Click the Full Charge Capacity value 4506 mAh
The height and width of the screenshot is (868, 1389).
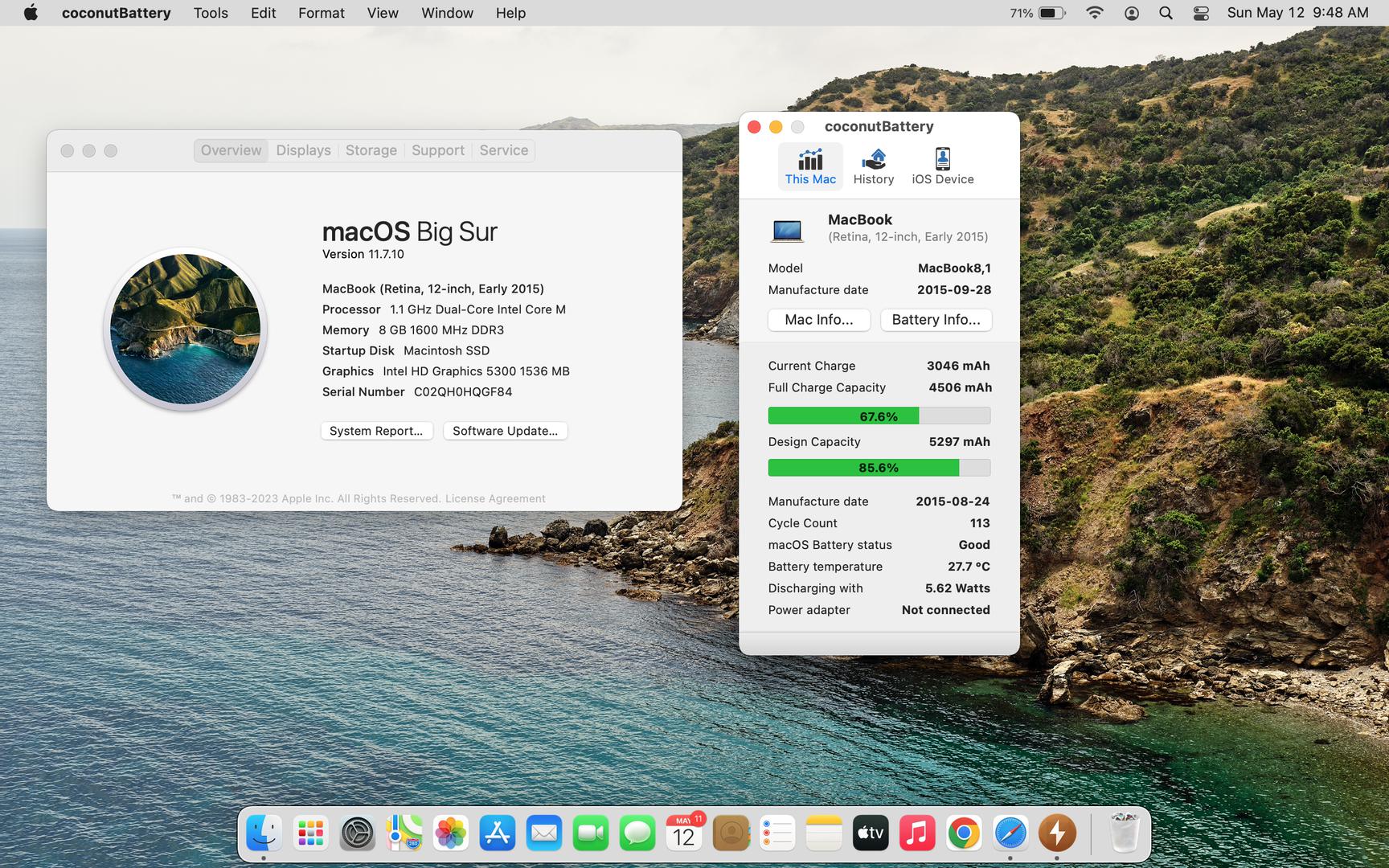(960, 387)
